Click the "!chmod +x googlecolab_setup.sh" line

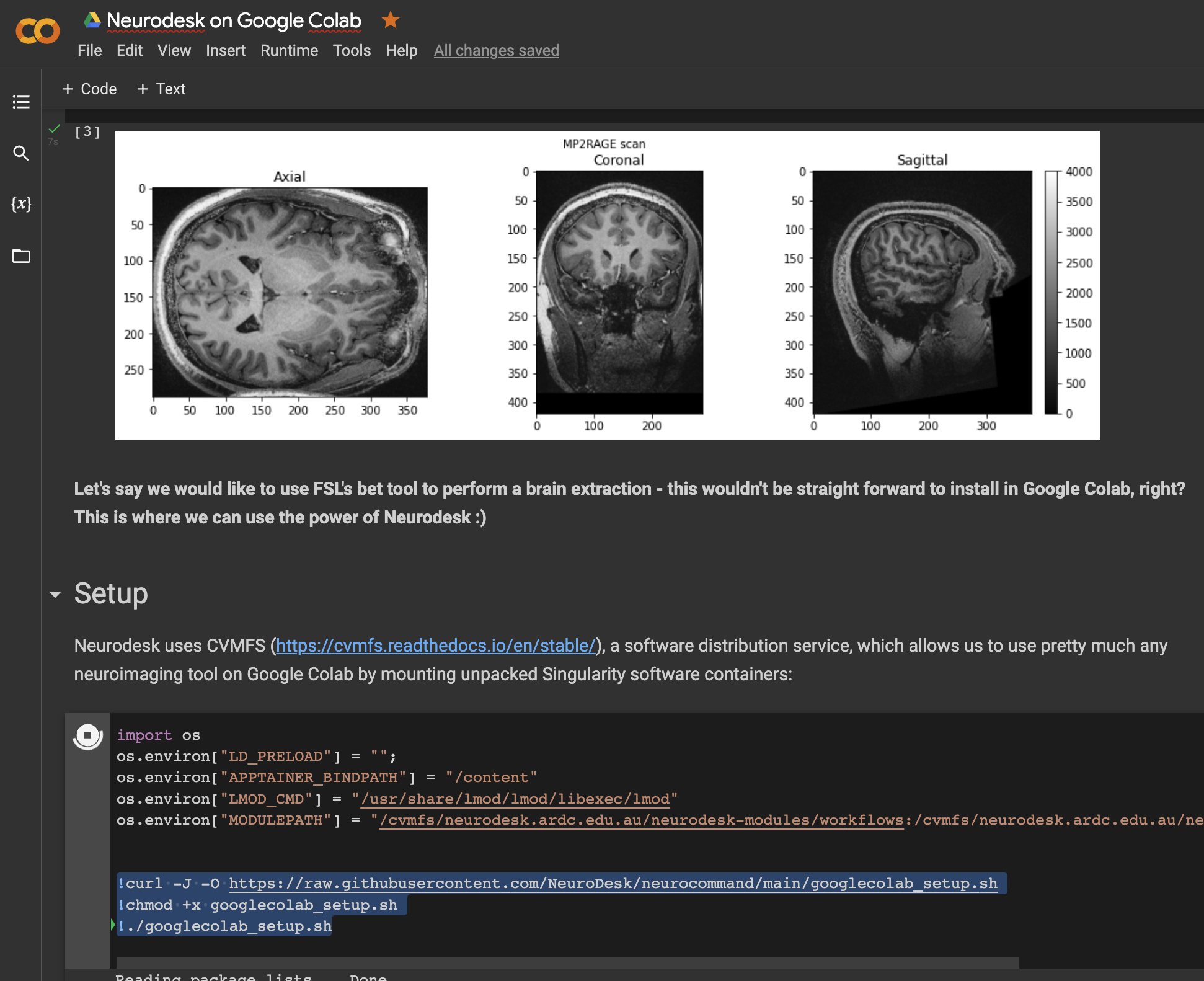click(x=257, y=905)
